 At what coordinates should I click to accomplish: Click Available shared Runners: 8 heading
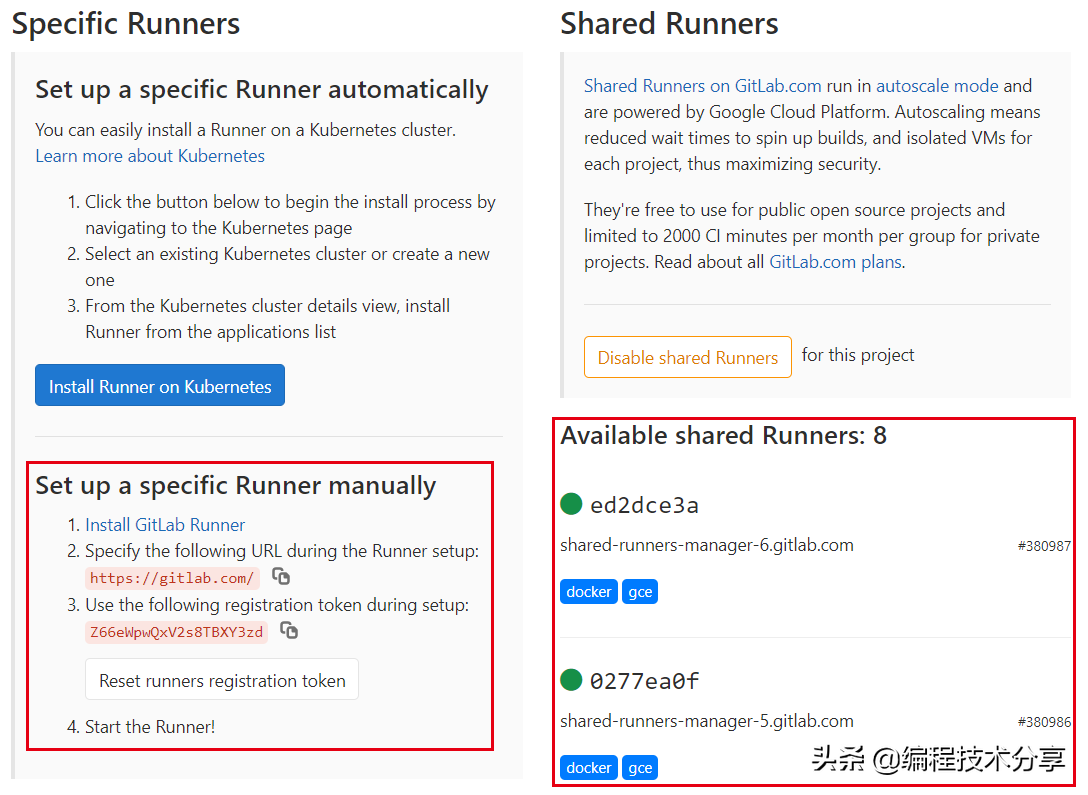click(724, 436)
